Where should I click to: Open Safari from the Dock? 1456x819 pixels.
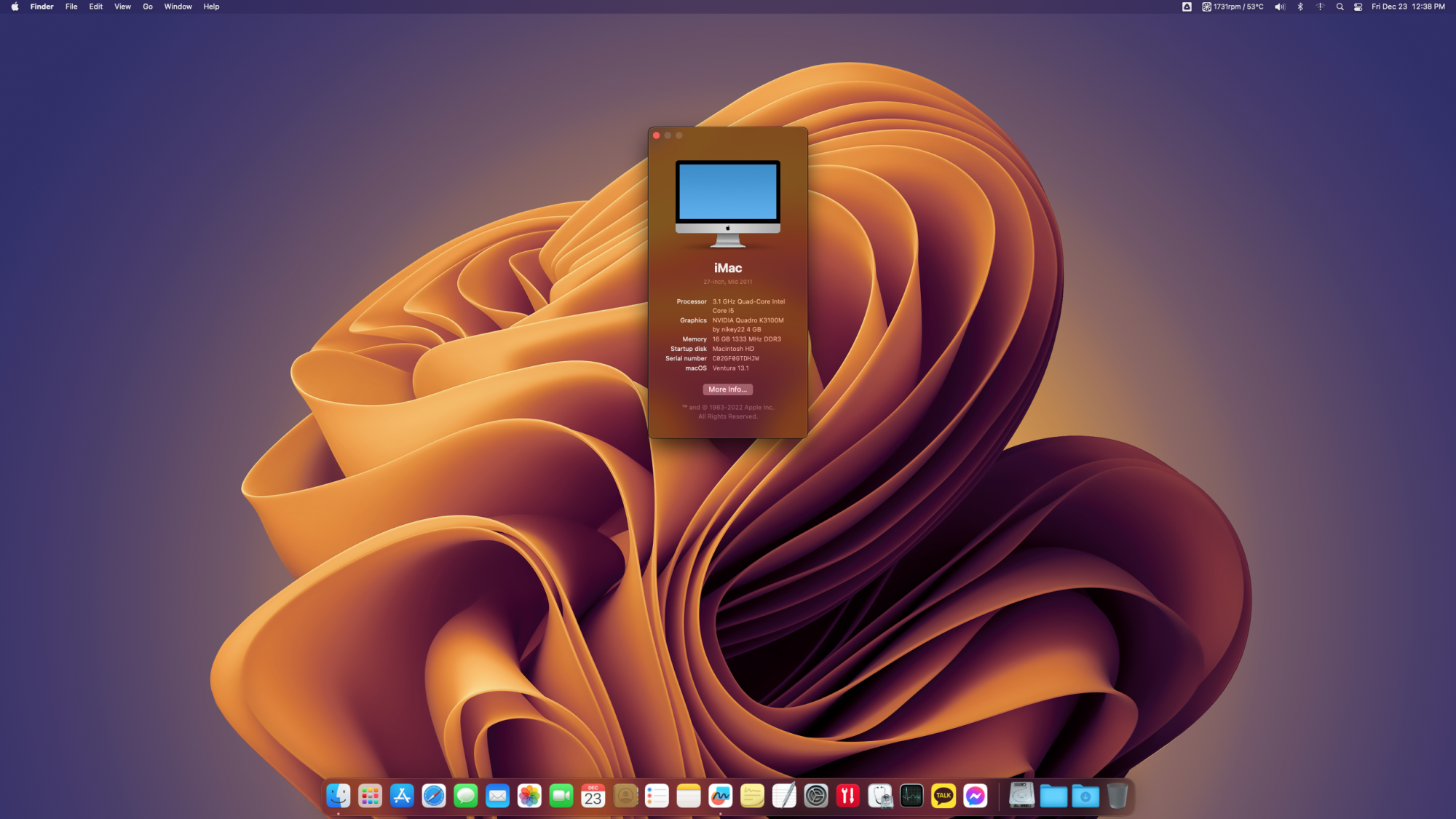pos(434,796)
